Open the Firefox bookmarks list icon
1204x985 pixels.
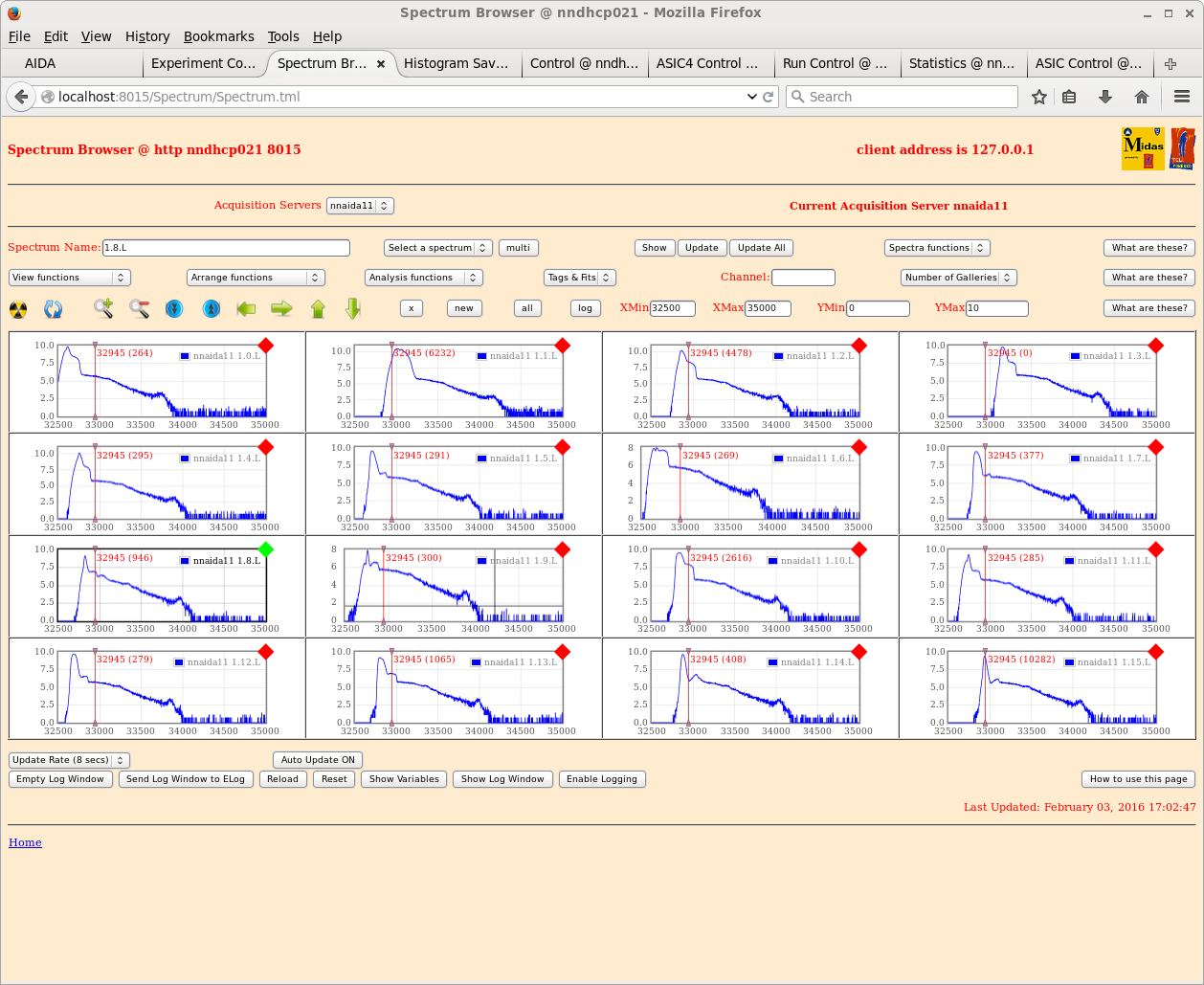tap(1070, 97)
